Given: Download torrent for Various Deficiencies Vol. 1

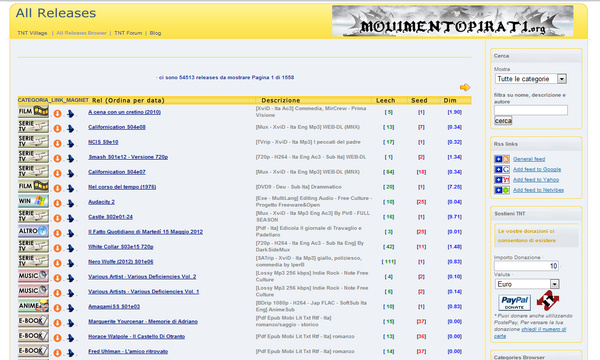Looking at the screenshot, I should click(x=57, y=292).
